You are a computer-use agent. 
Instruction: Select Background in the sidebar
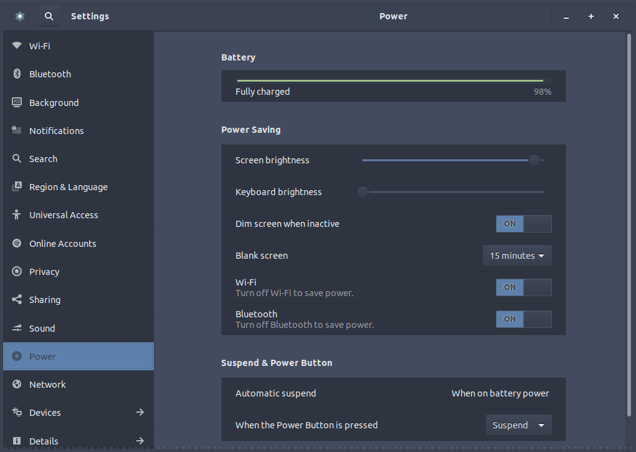pos(79,102)
